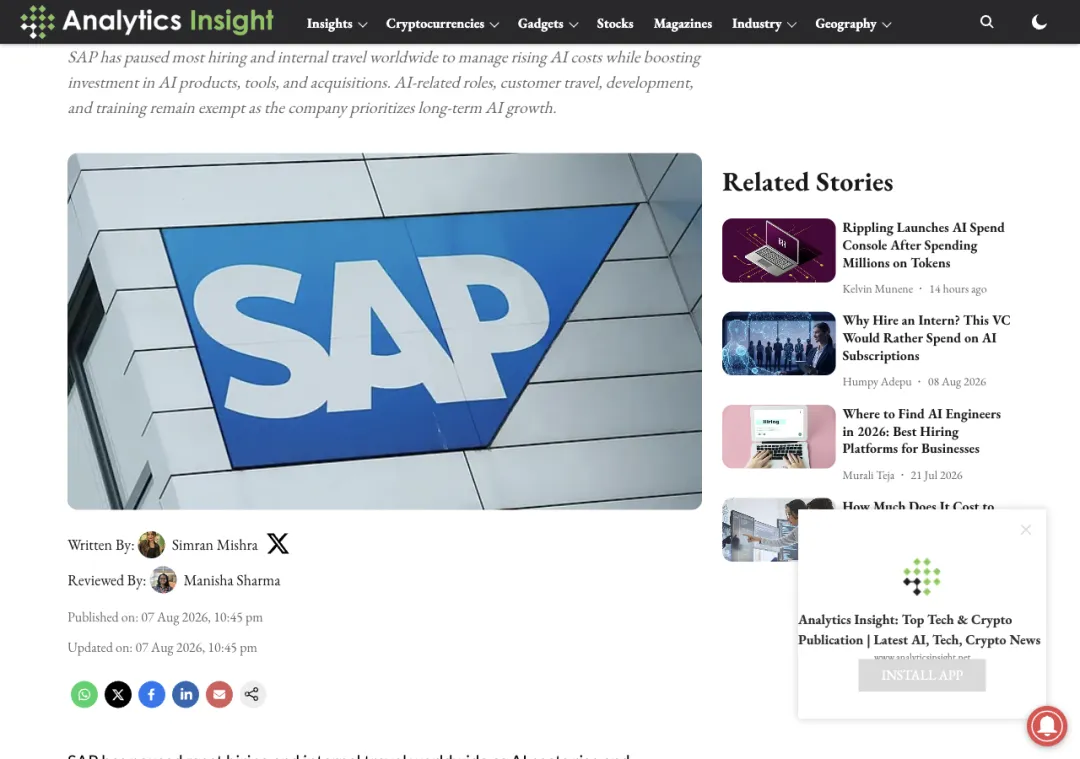Share article on Facebook icon

click(152, 694)
